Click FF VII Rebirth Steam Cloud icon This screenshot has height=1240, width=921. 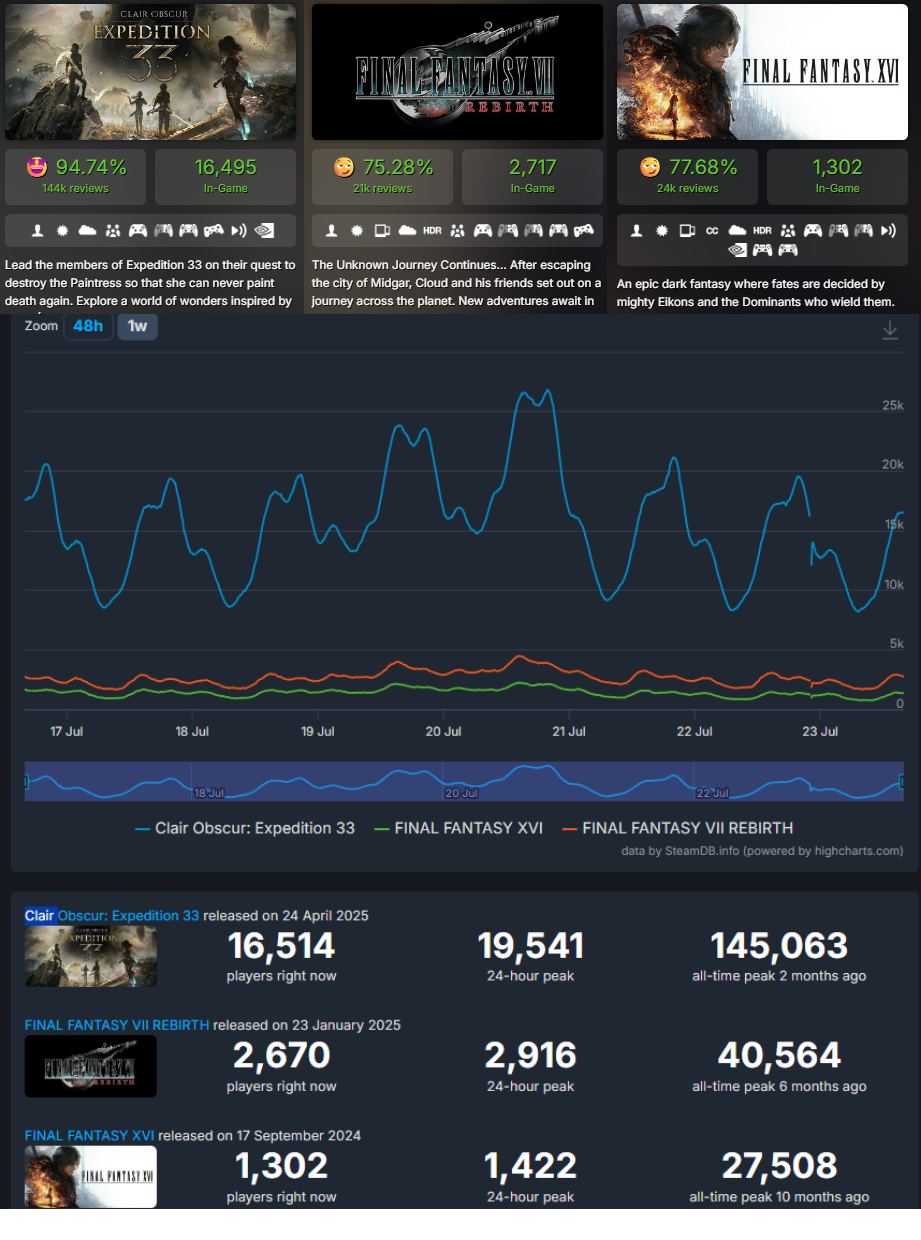tap(407, 231)
